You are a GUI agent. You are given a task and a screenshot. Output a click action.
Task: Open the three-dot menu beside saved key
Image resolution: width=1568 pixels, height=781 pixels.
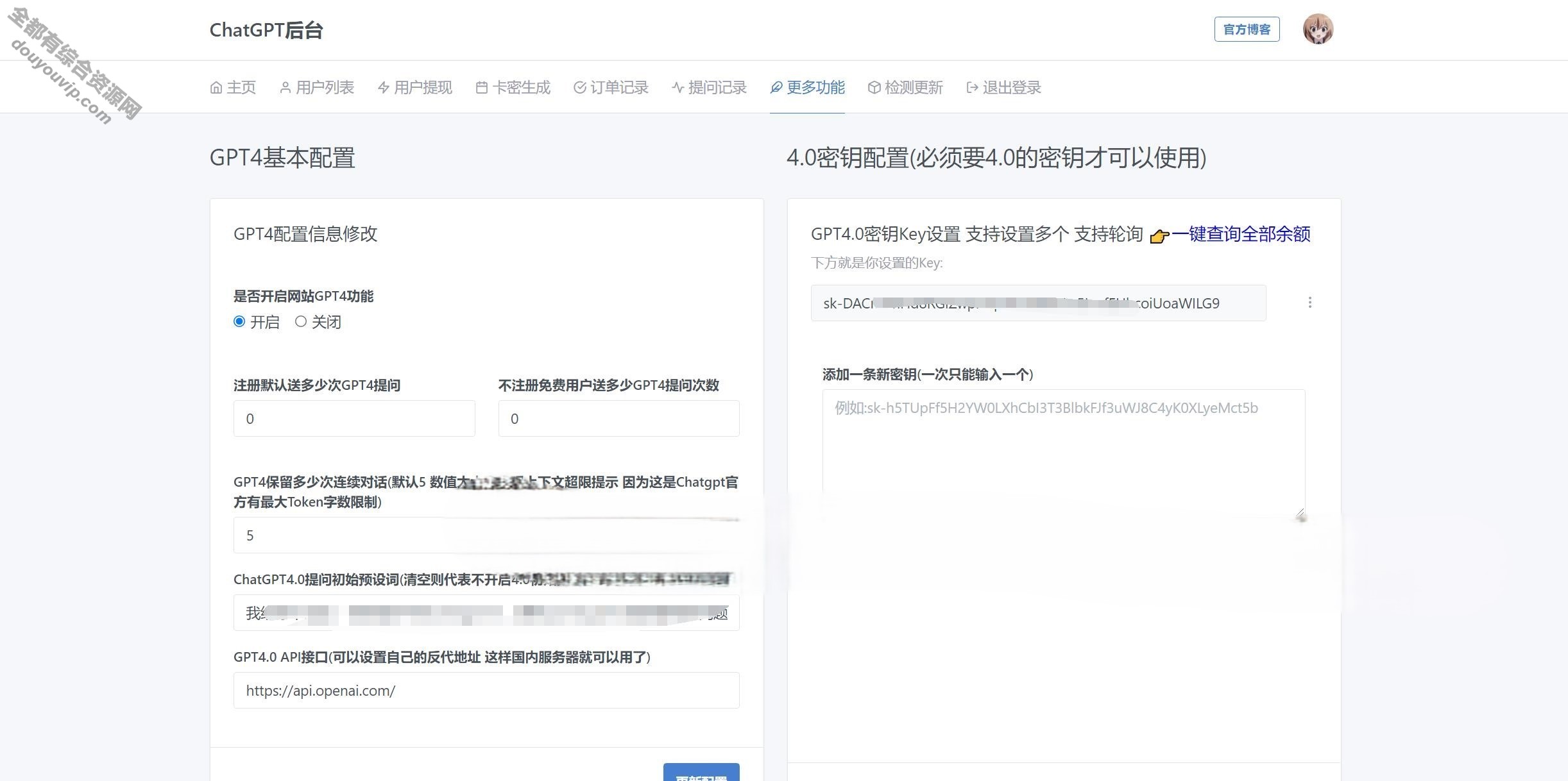1309,303
